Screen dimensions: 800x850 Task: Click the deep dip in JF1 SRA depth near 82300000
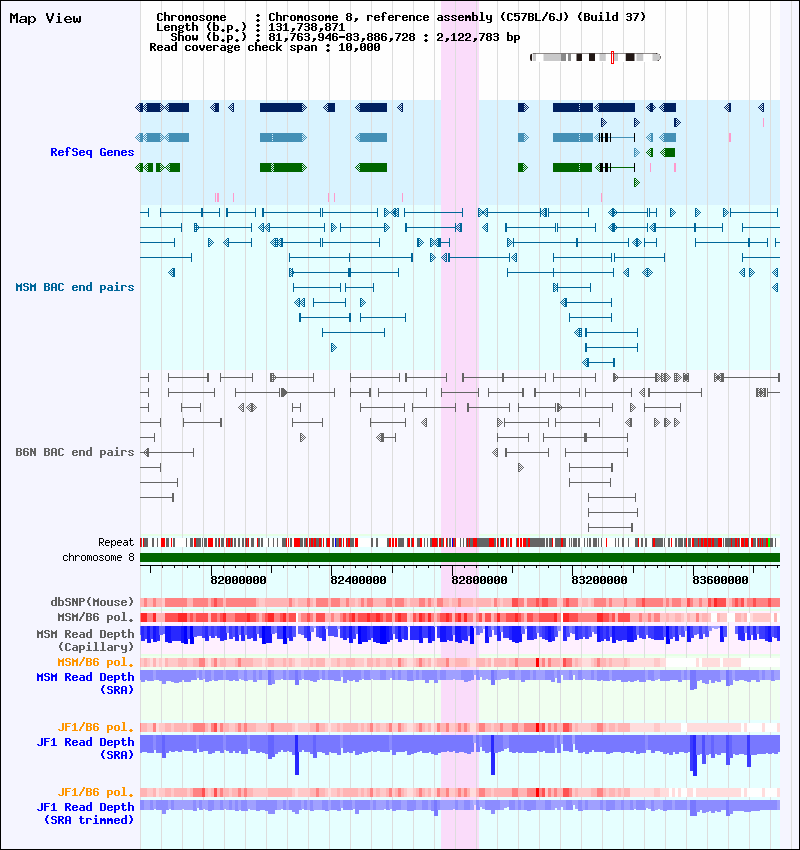pos(297,755)
